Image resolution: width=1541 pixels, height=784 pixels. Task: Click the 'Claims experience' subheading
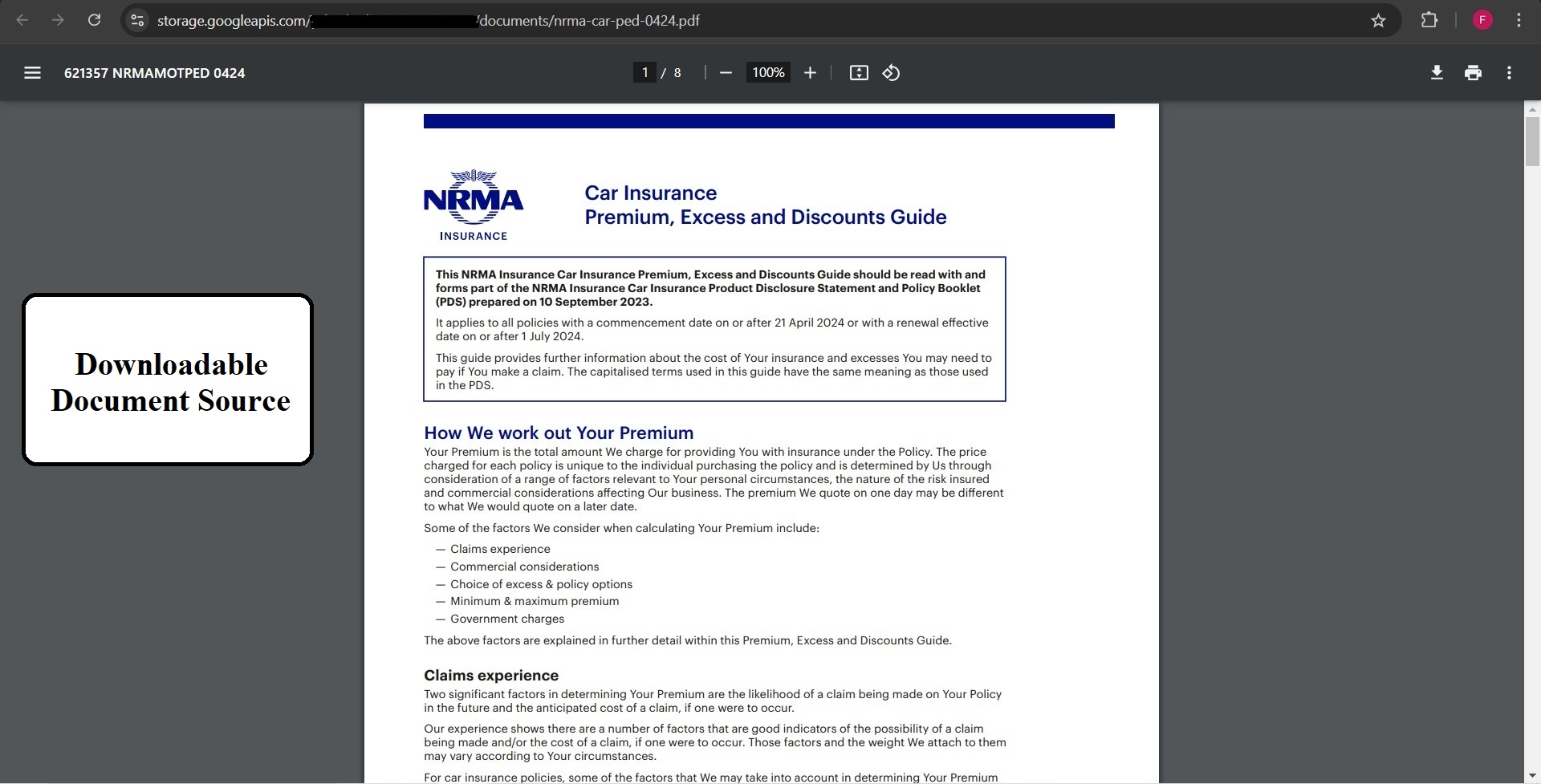point(491,676)
